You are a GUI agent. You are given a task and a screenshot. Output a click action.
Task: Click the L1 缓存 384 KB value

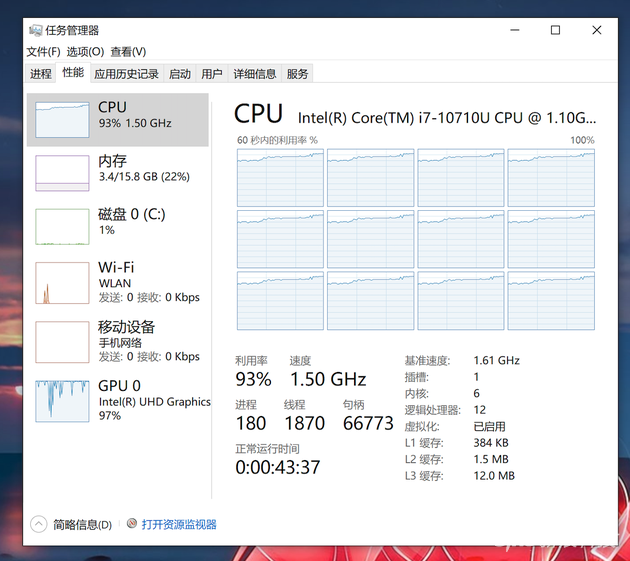tap(491, 443)
